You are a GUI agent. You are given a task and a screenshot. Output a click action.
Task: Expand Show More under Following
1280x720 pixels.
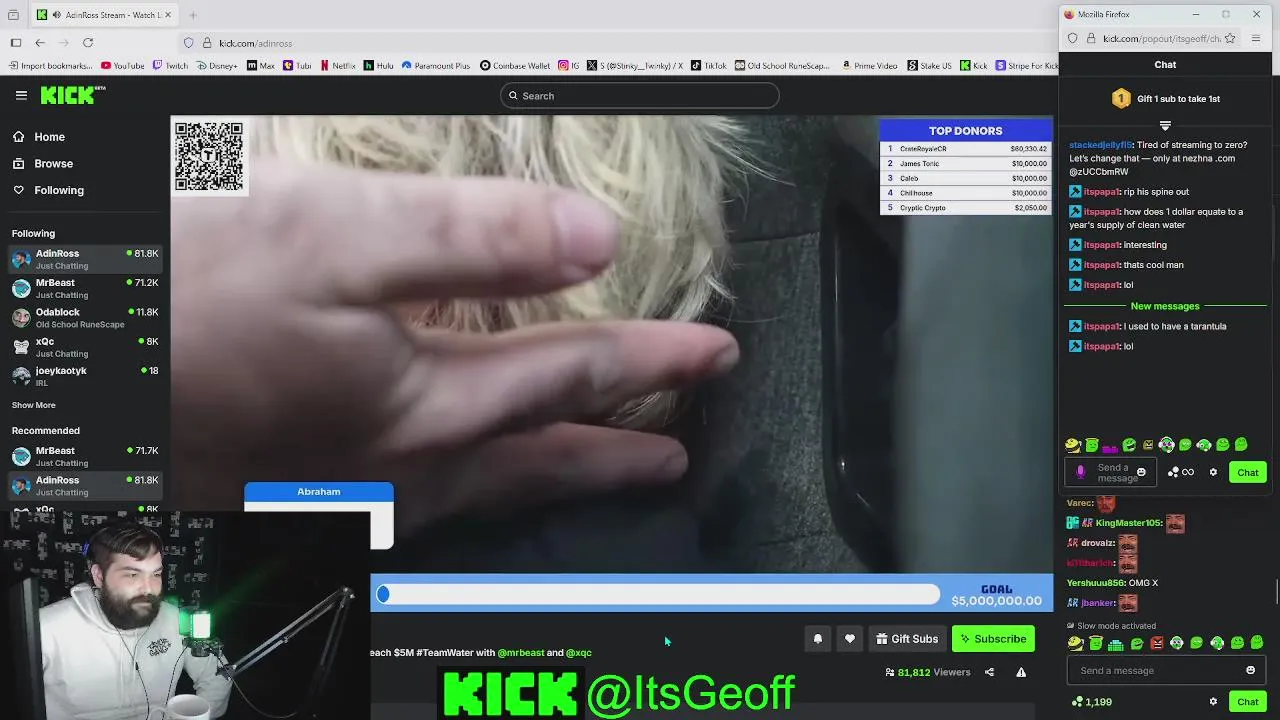(x=33, y=405)
